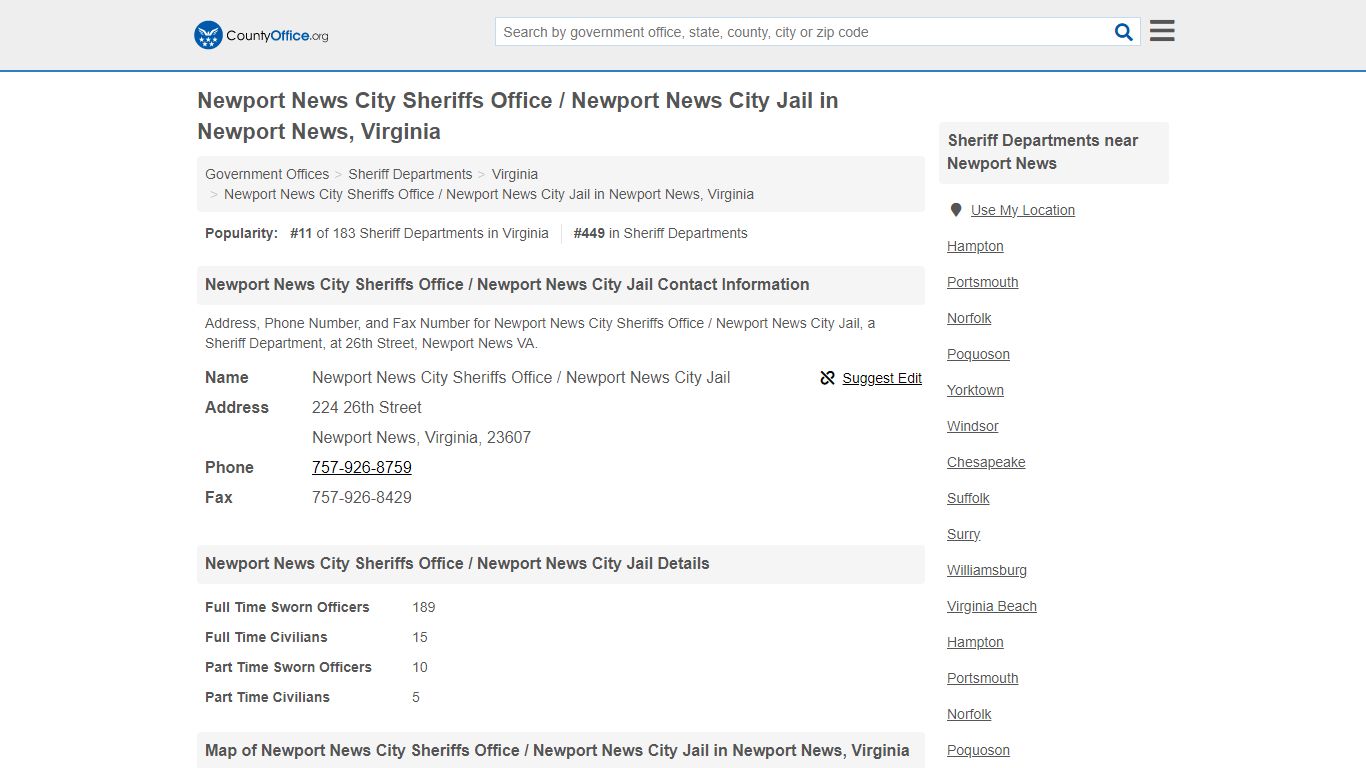Open Sheriff Departments breadcrumb
This screenshot has height=768, width=1366.
pyautogui.click(x=410, y=174)
